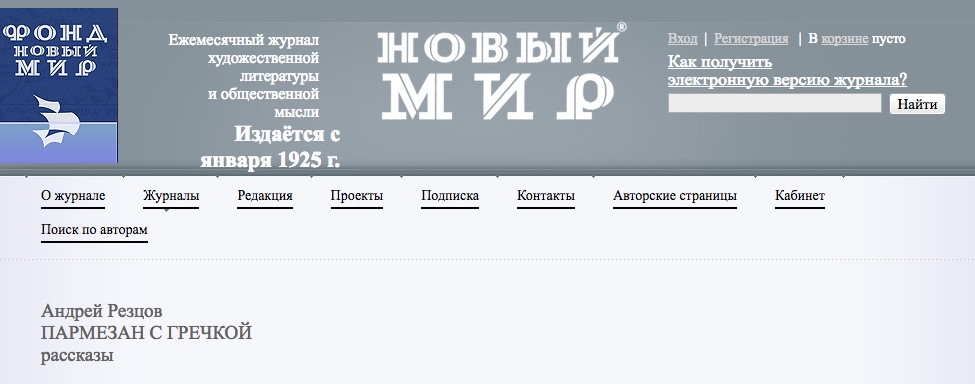This screenshot has width=975, height=384.
Task: Expand the Журналы menu
Action: [171, 196]
